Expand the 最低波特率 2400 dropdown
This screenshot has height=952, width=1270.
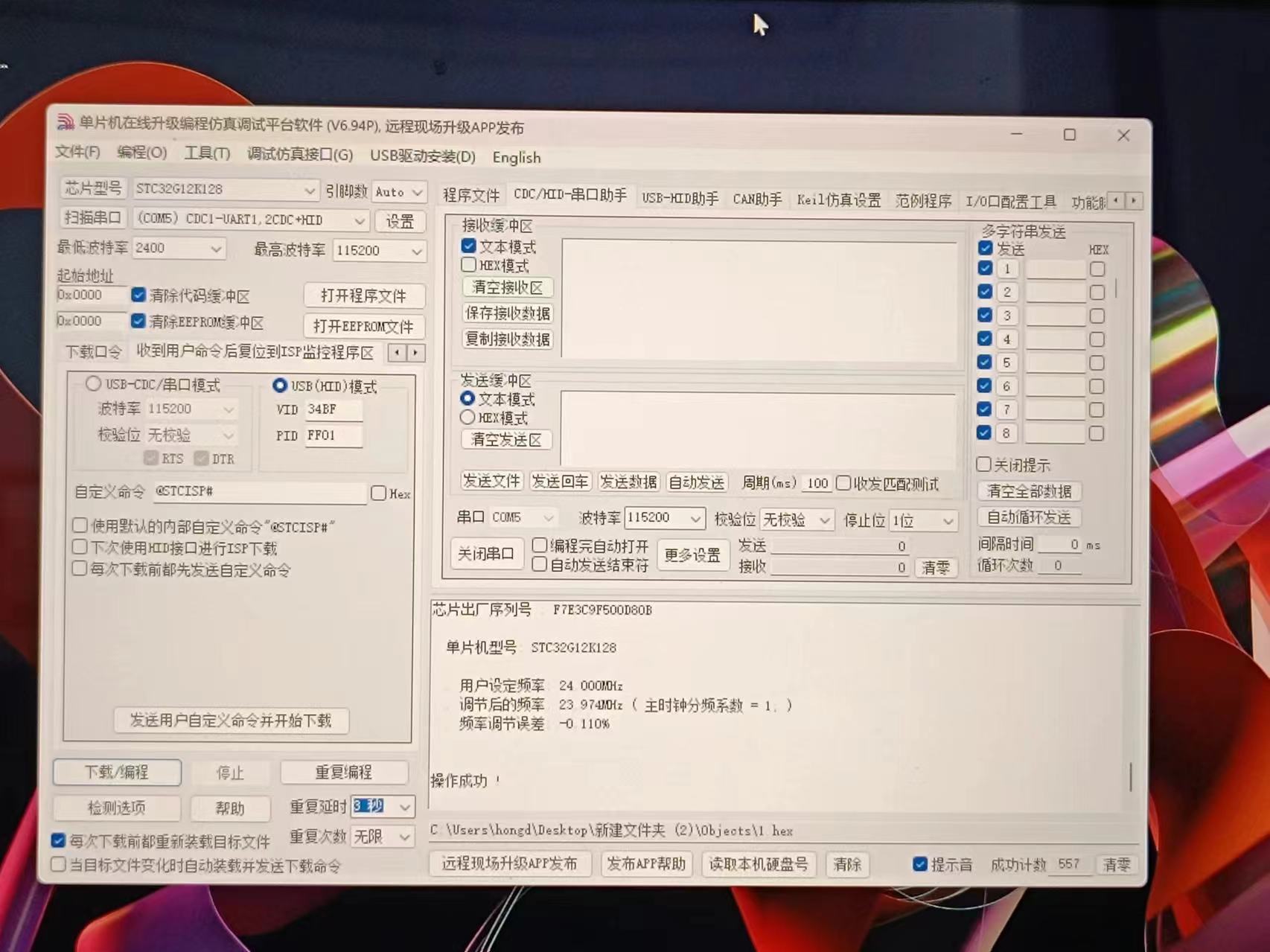216,249
